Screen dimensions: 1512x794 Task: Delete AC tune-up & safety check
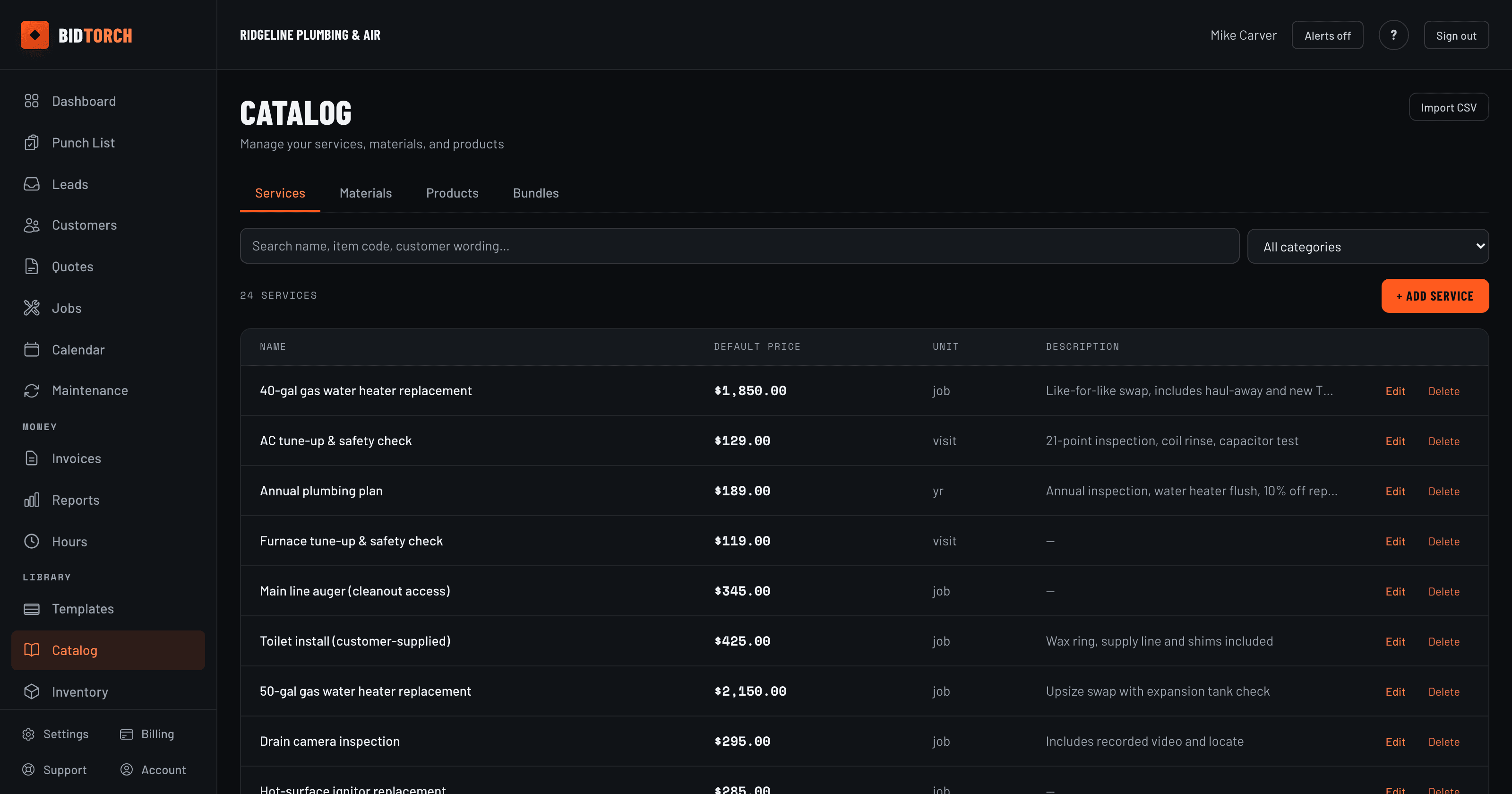click(x=1444, y=441)
